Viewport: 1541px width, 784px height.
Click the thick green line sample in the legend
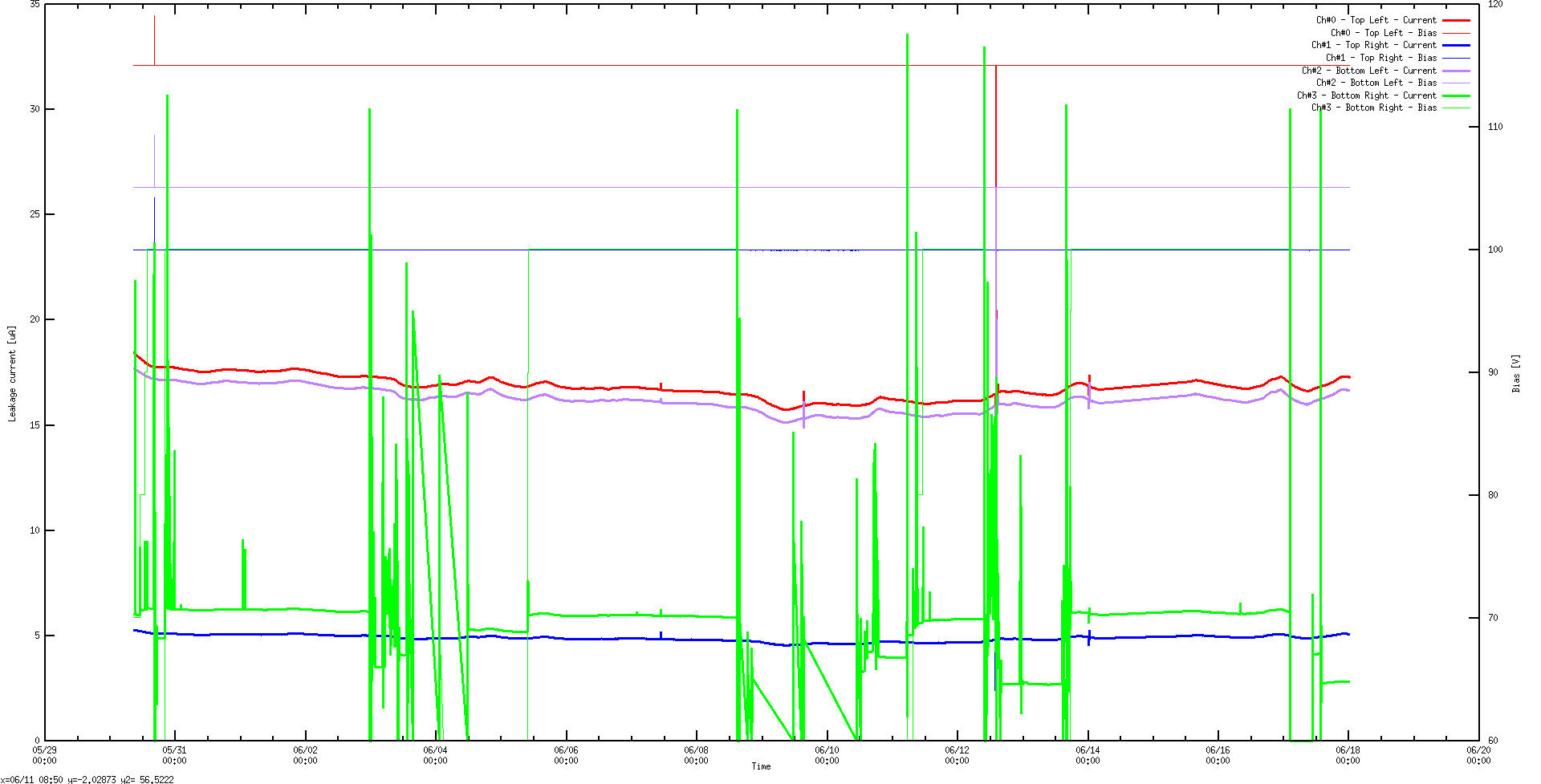(x=1456, y=95)
